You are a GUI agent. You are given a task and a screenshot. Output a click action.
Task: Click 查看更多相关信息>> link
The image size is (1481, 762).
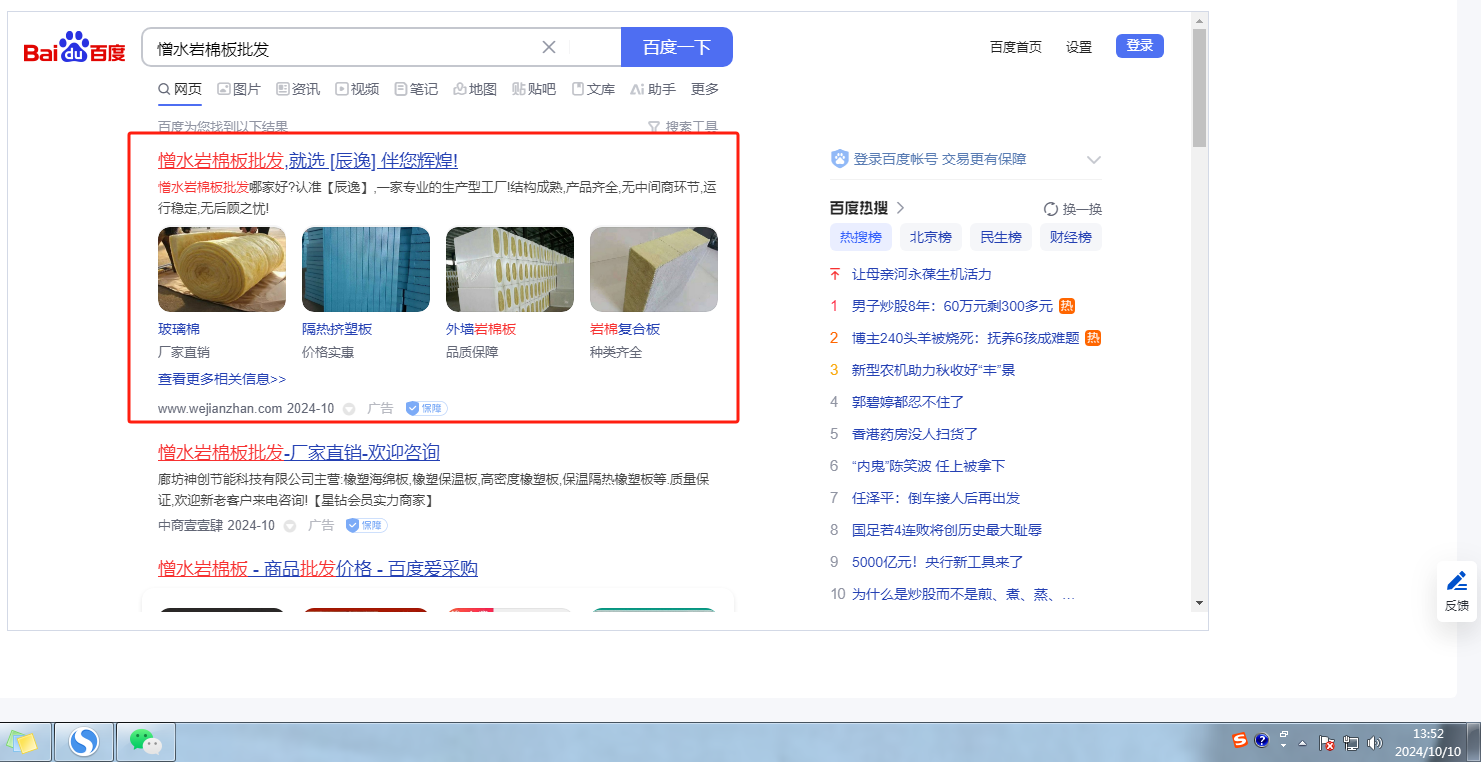[x=222, y=379]
